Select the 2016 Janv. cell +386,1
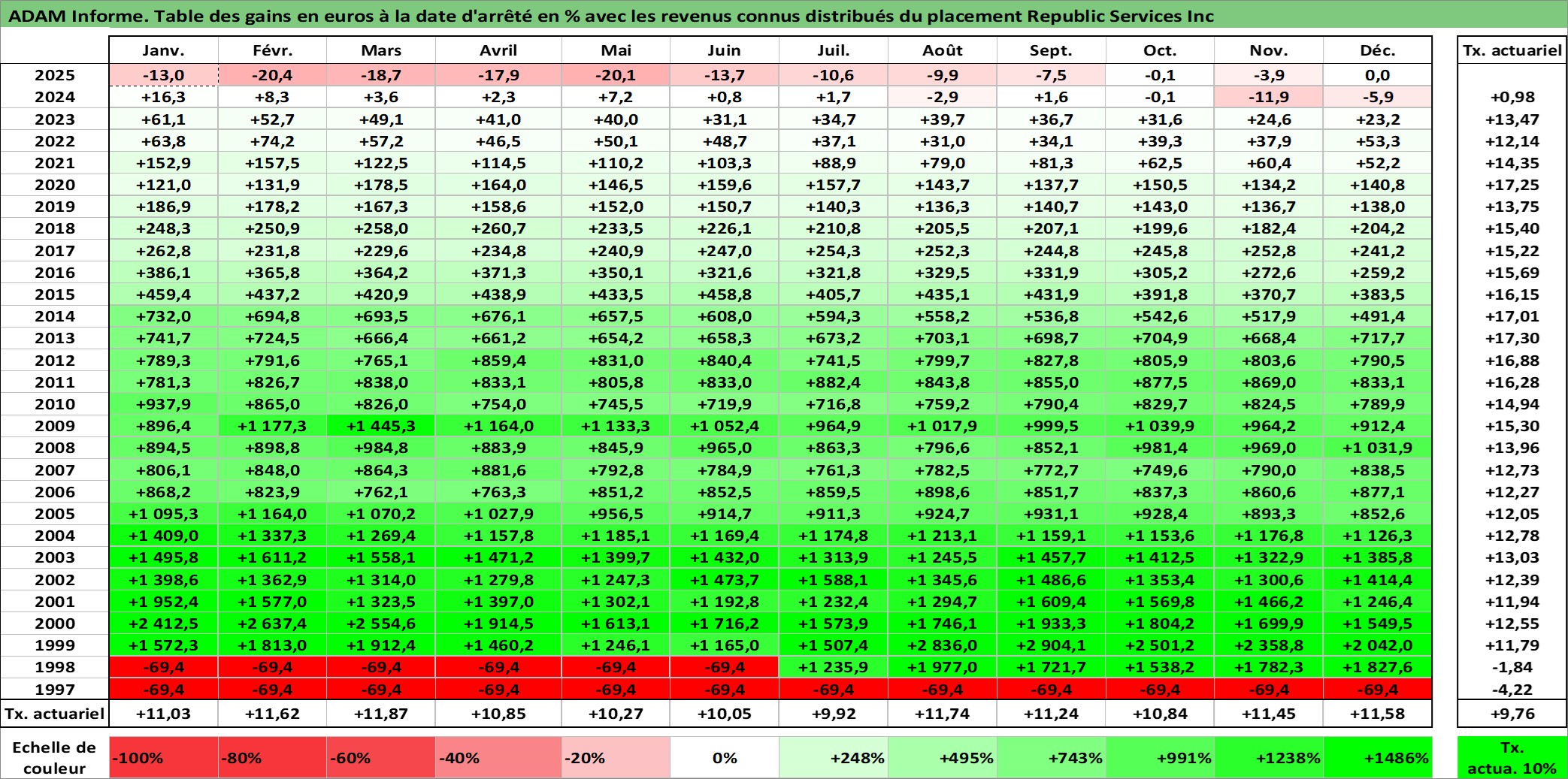 point(164,273)
